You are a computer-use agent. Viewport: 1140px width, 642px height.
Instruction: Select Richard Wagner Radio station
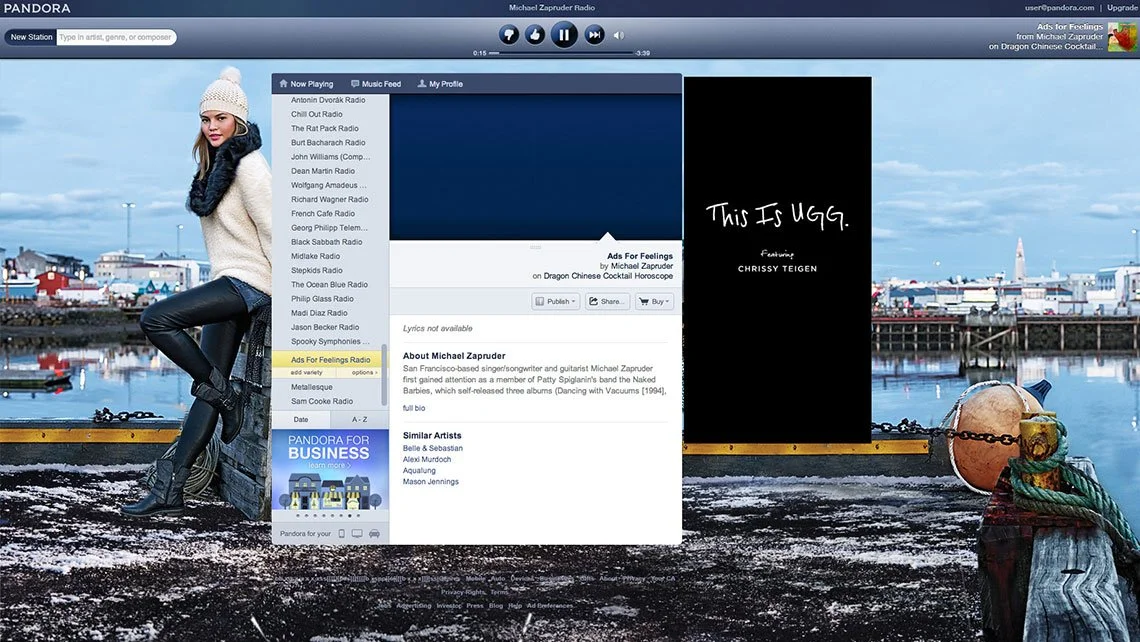328,199
